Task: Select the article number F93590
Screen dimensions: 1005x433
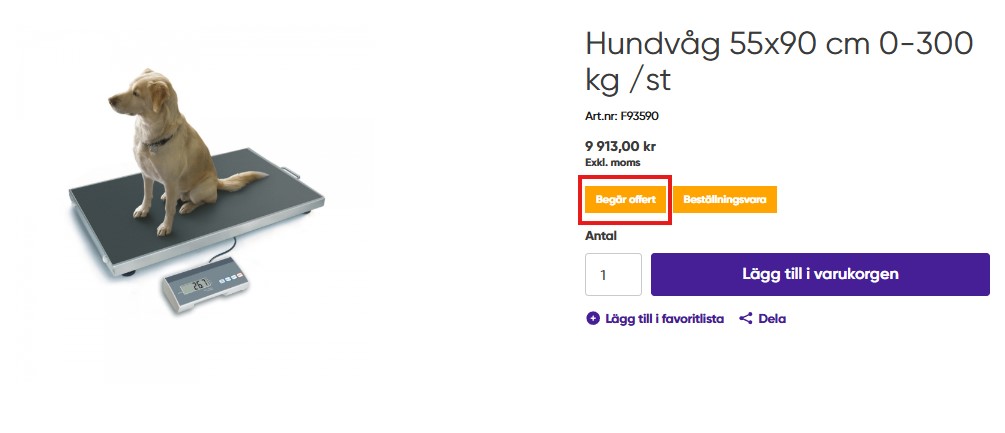Action: click(640, 117)
